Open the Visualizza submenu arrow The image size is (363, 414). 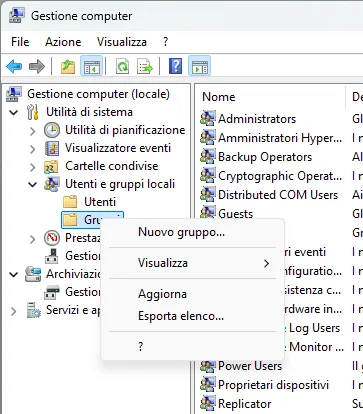pyautogui.click(x=266, y=264)
